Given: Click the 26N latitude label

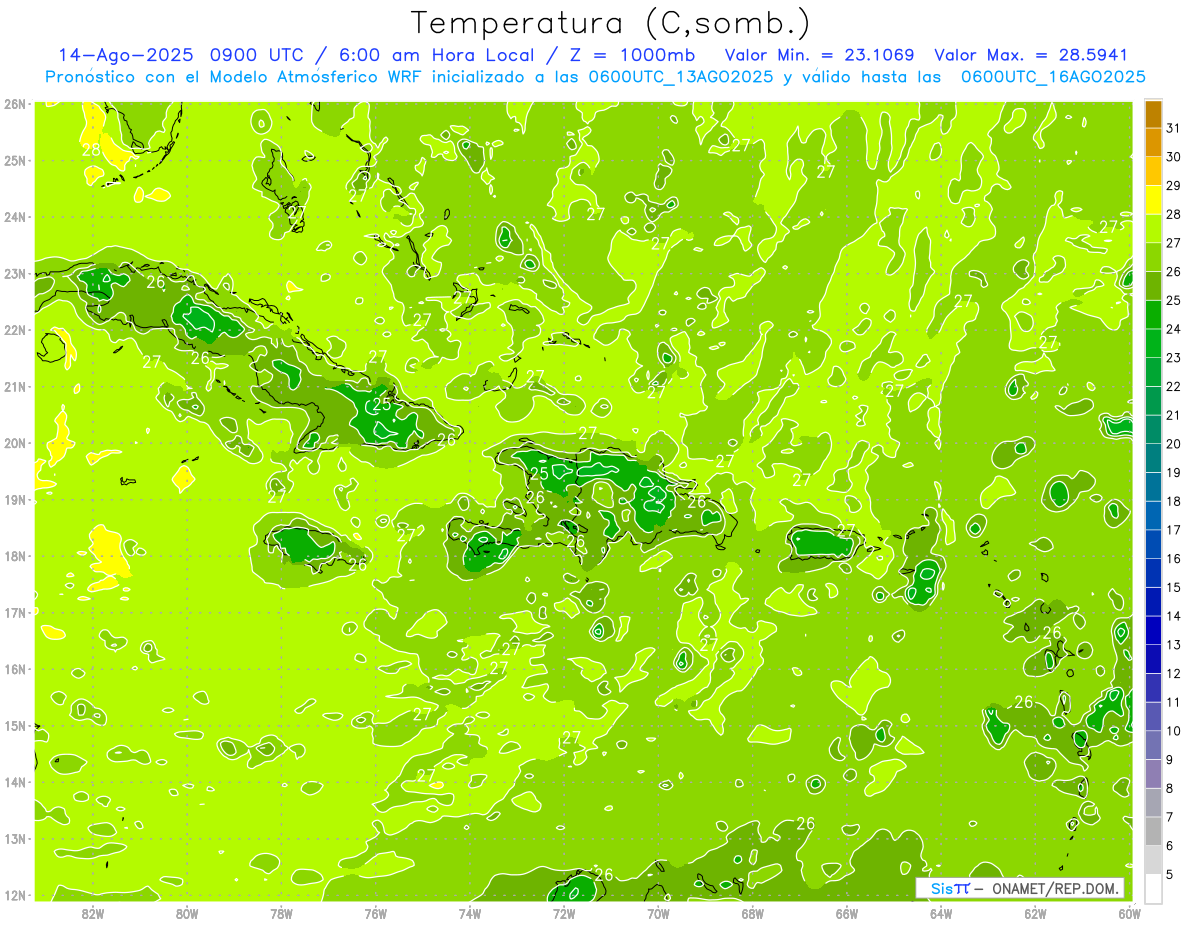Looking at the screenshot, I should tap(14, 104).
